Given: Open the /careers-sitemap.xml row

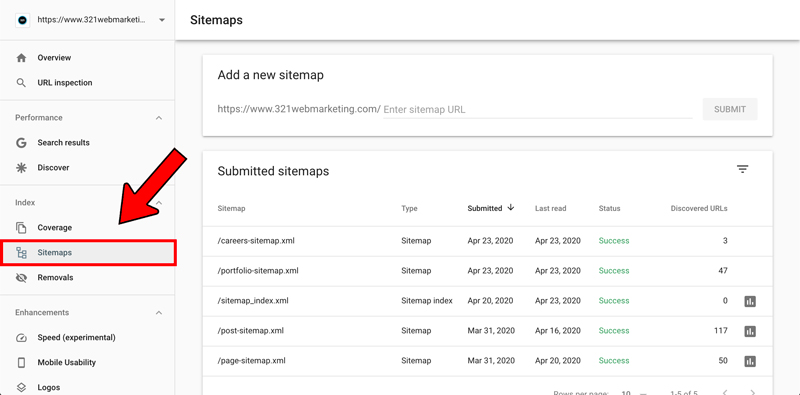Looking at the screenshot, I should point(487,241).
